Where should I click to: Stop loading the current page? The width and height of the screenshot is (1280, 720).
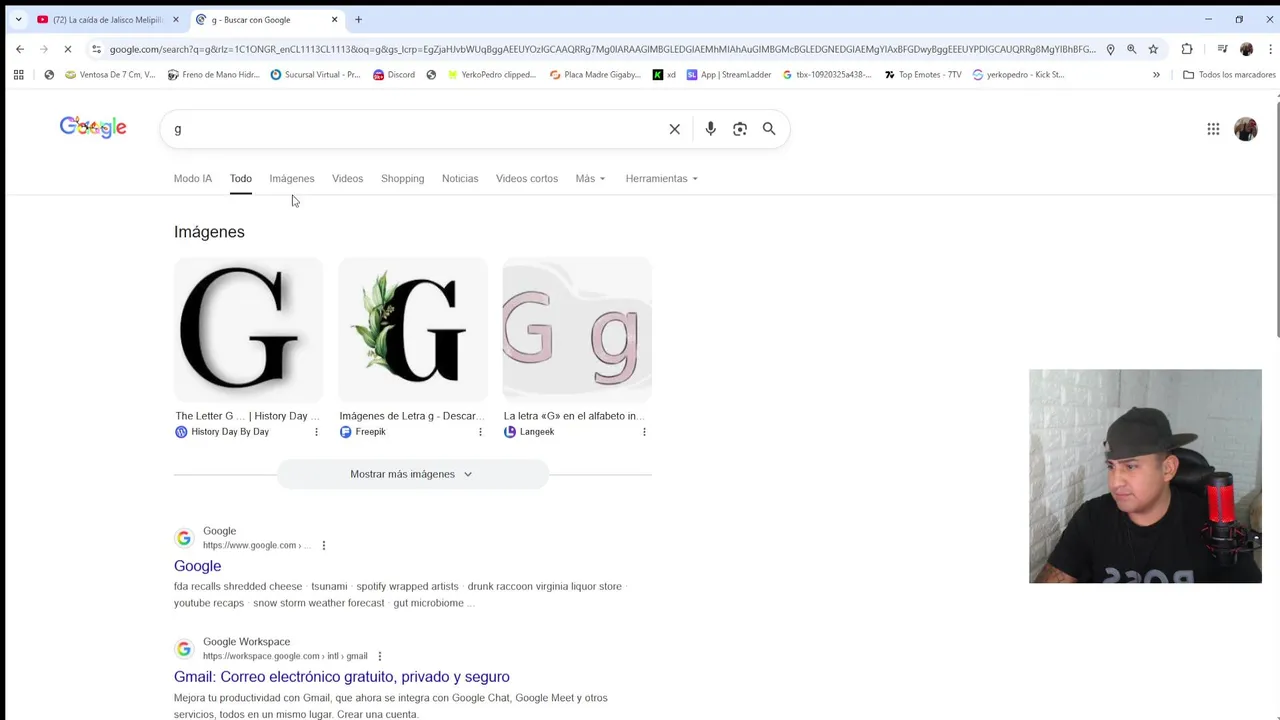[x=67, y=49]
